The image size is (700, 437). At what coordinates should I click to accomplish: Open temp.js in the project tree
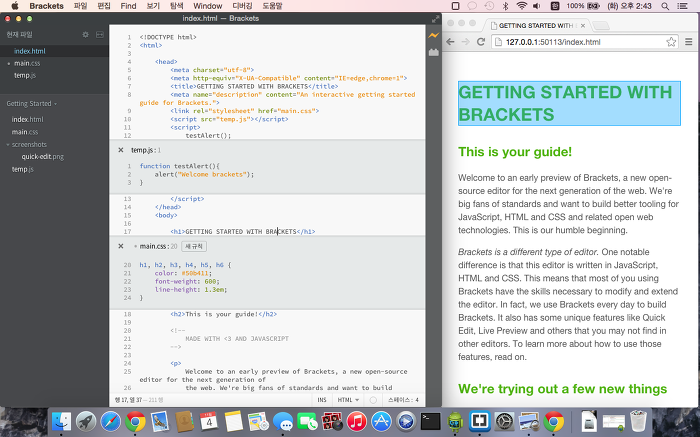[22, 169]
